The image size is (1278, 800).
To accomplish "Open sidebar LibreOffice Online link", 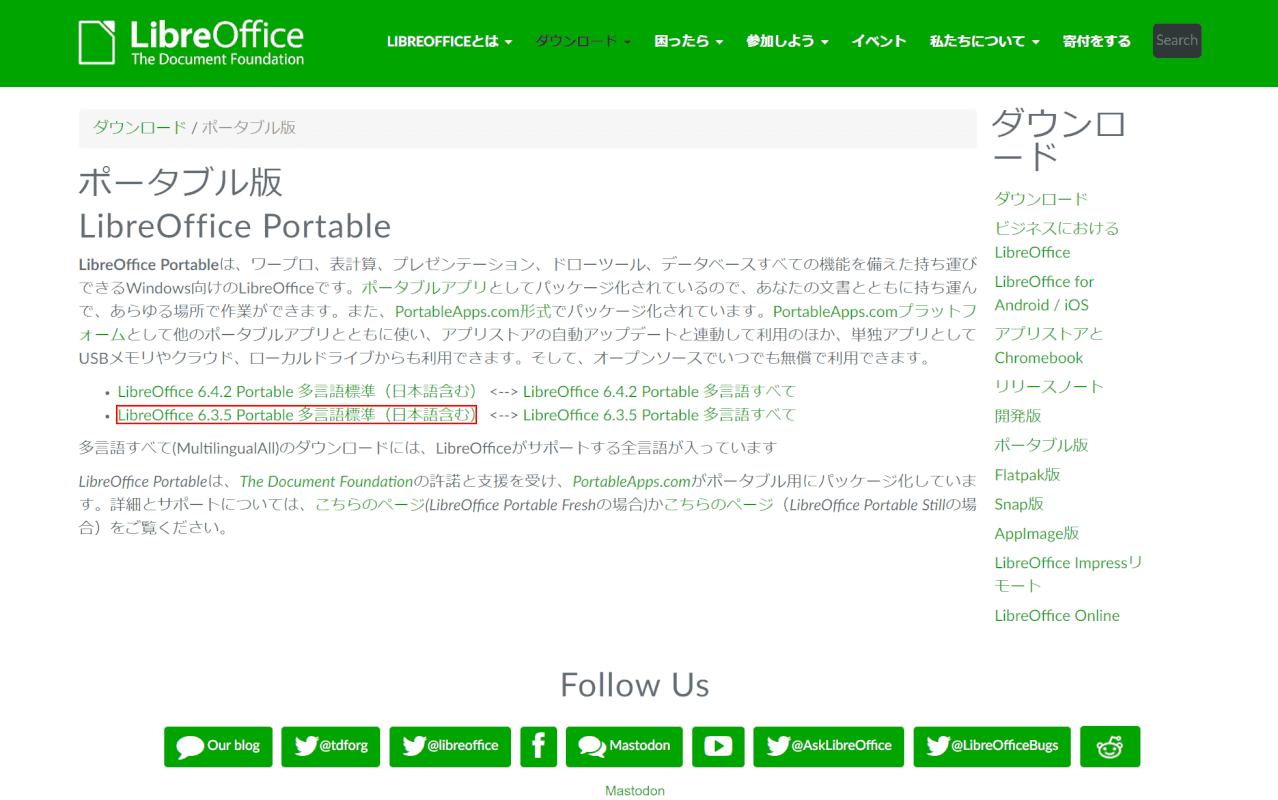I will [1057, 615].
